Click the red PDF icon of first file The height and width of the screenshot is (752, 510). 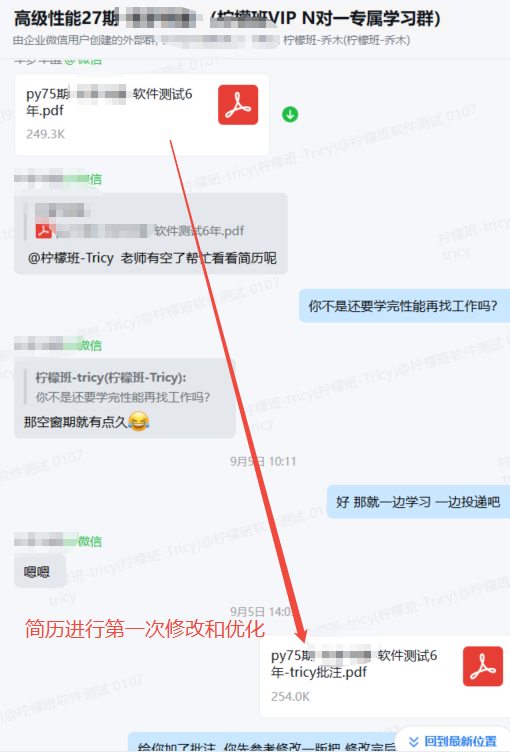238,105
